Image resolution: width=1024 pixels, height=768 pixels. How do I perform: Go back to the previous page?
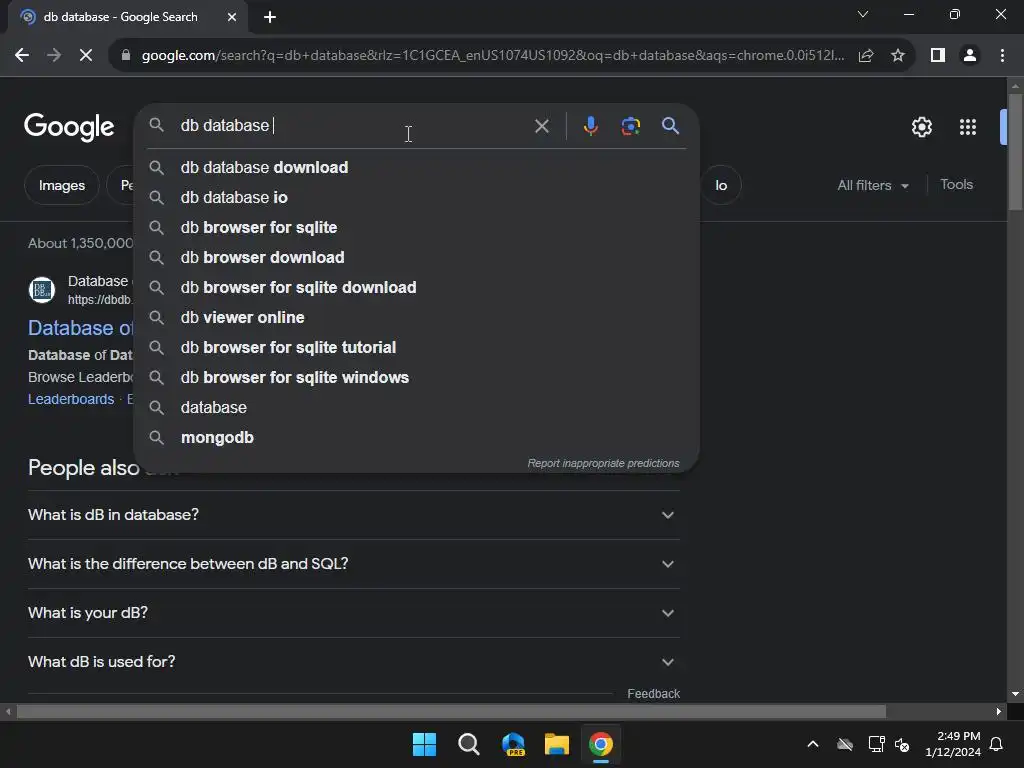[22, 56]
